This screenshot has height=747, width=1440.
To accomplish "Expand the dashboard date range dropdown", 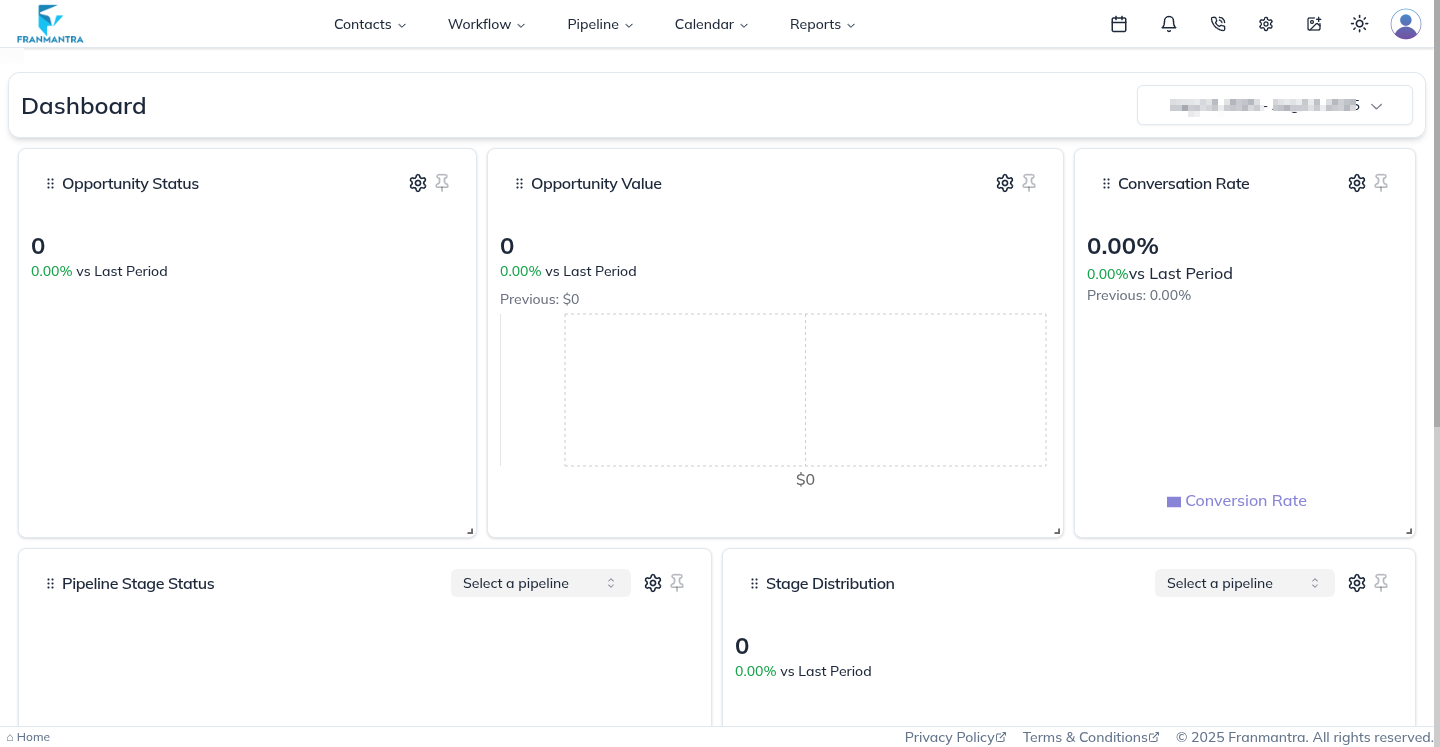I will (1274, 105).
